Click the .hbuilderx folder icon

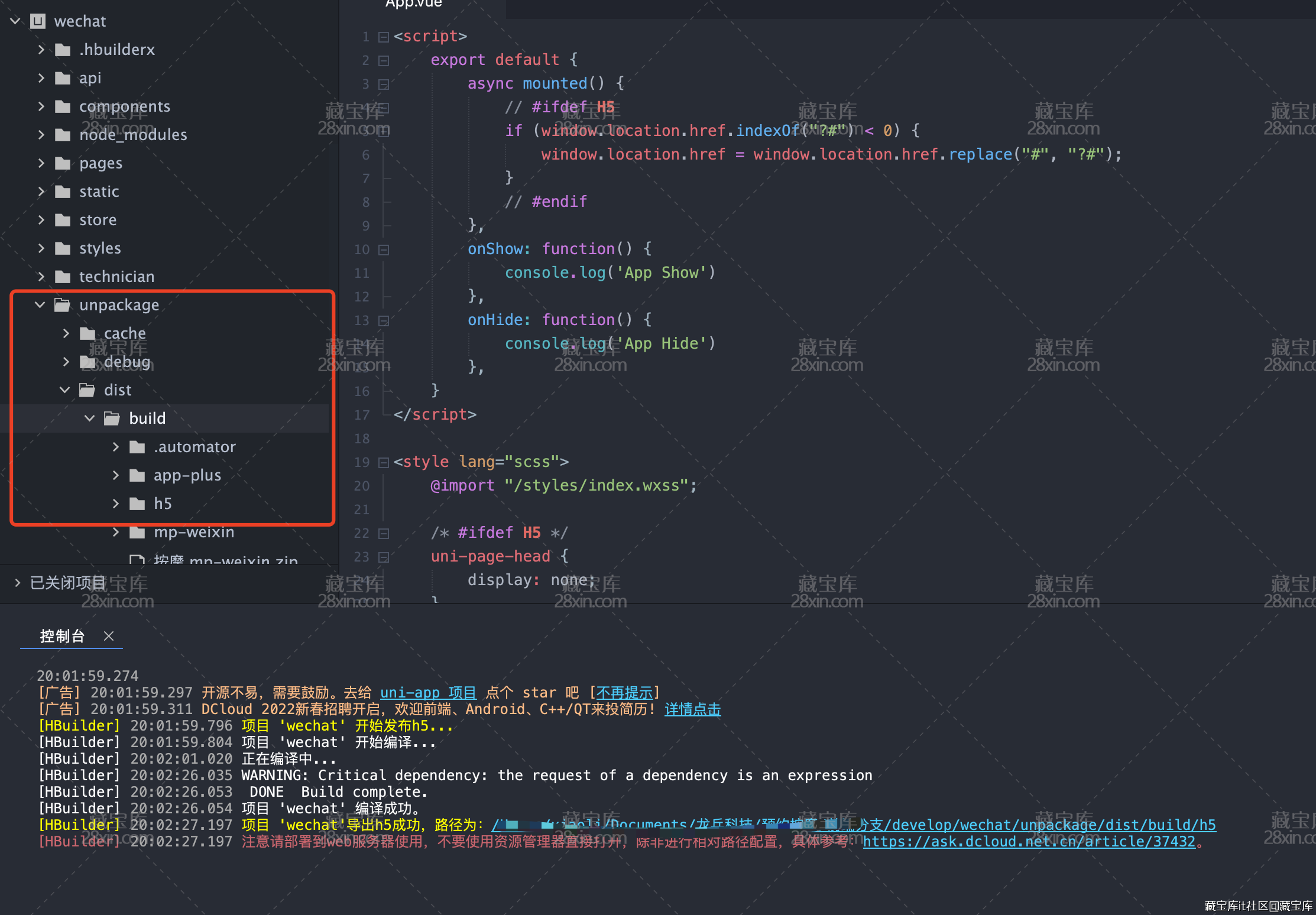point(63,50)
